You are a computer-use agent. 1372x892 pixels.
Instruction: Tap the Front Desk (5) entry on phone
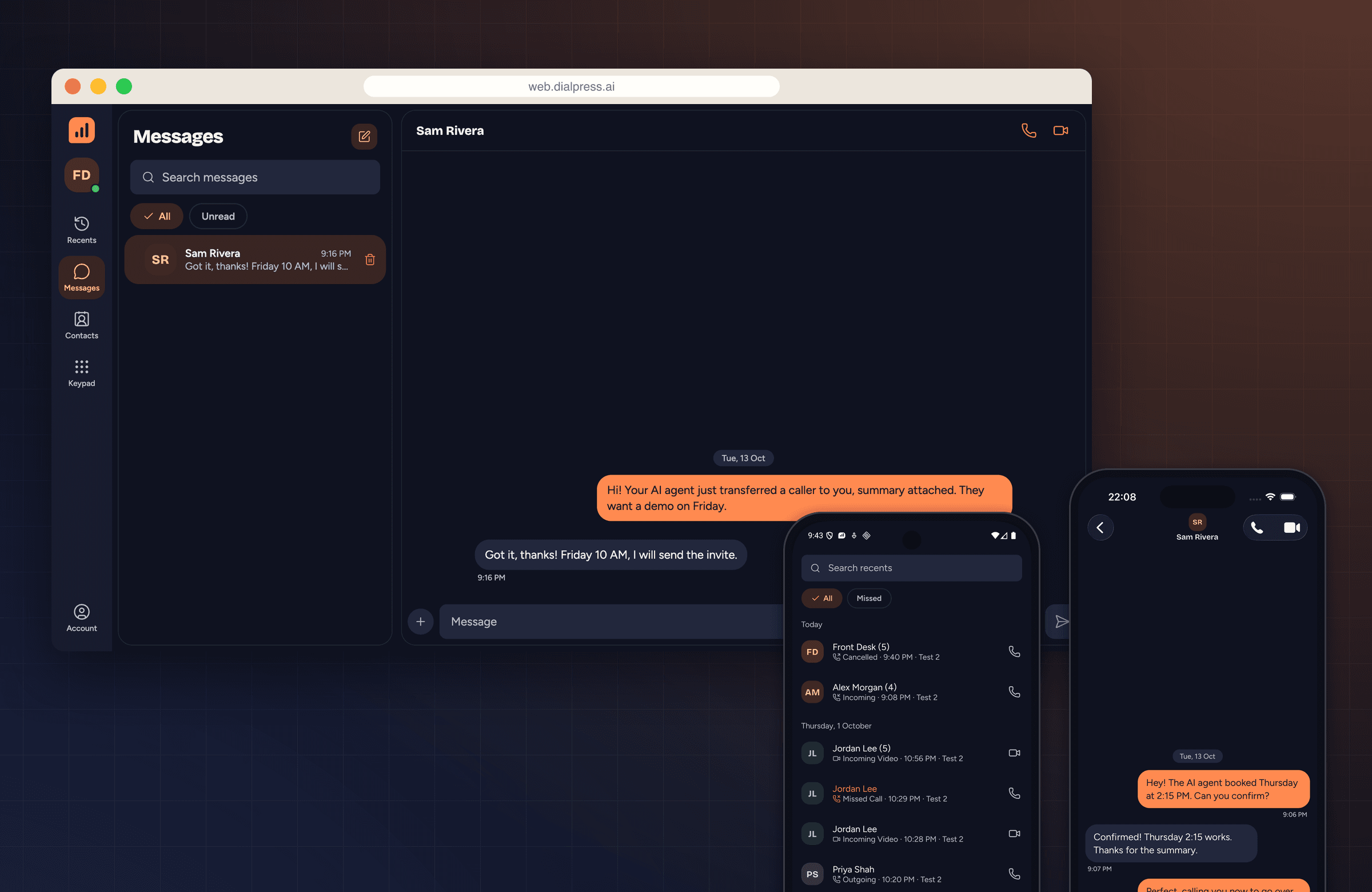911,651
